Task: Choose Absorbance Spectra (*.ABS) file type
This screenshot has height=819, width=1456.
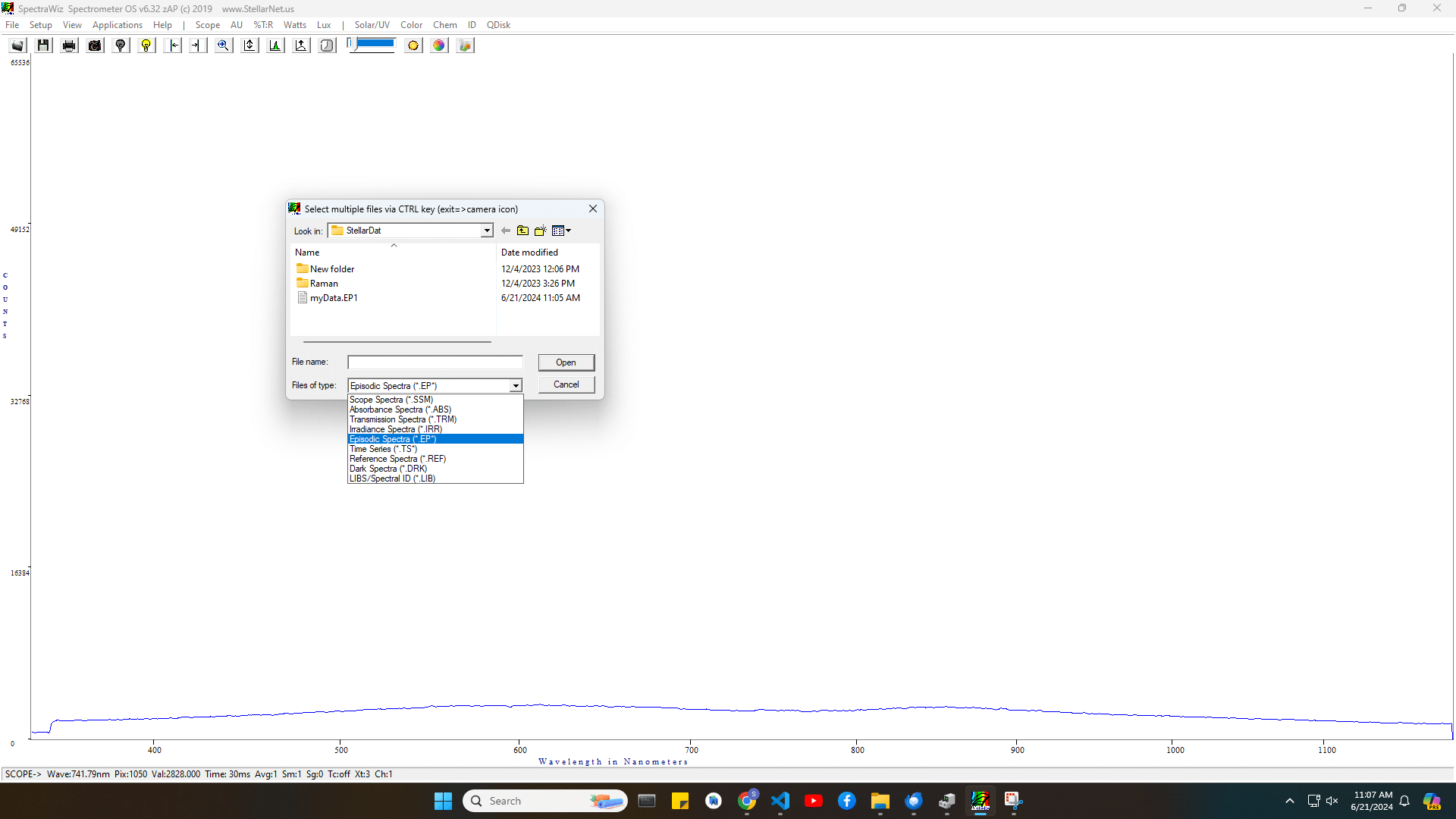Action: 435,409
